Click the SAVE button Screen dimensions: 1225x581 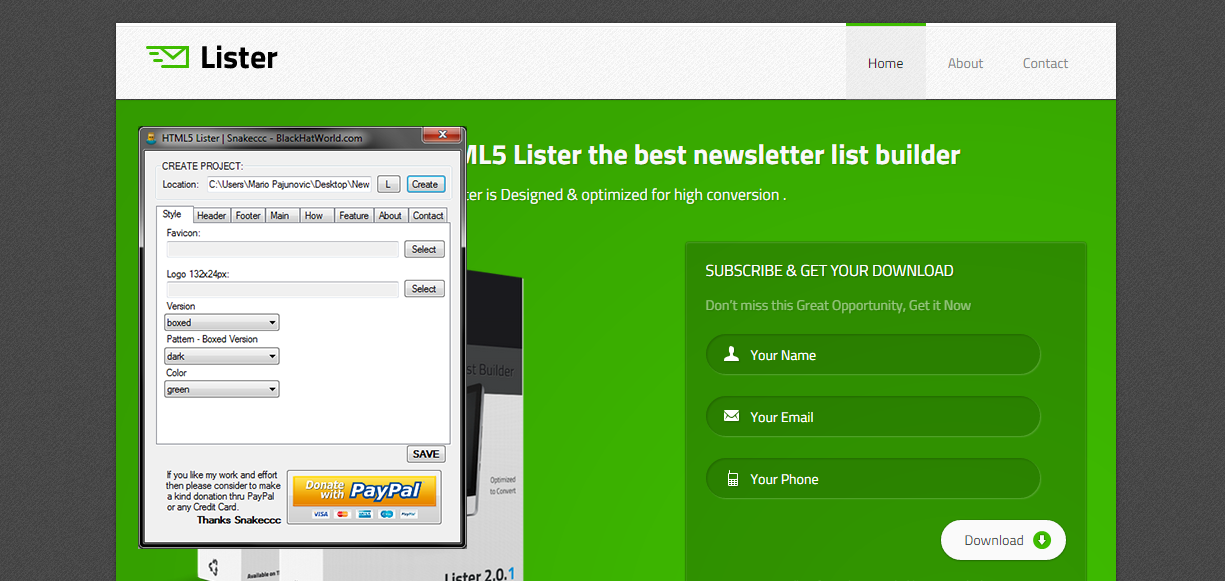pos(426,454)
